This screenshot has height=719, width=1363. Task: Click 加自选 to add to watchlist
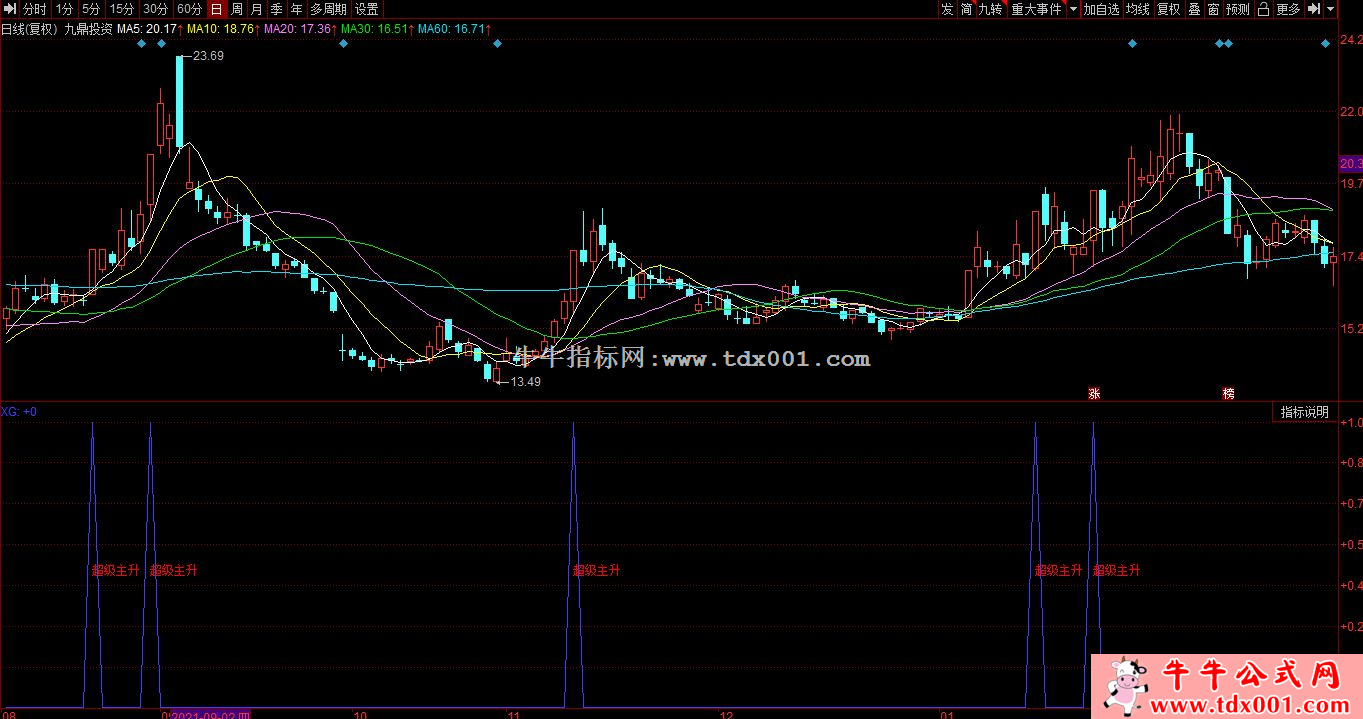(x=1102, y=9)
